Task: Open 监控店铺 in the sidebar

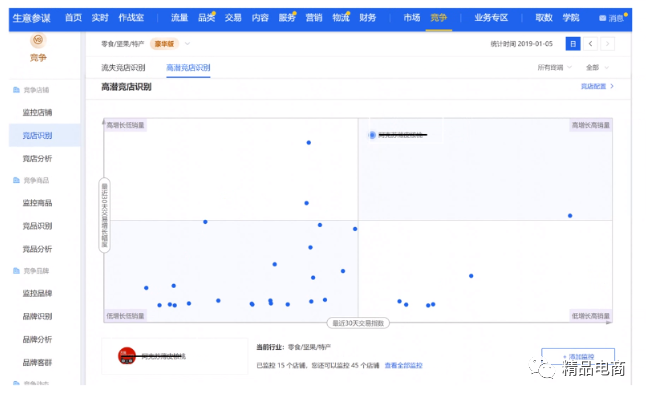Action: tap(37, 112)
